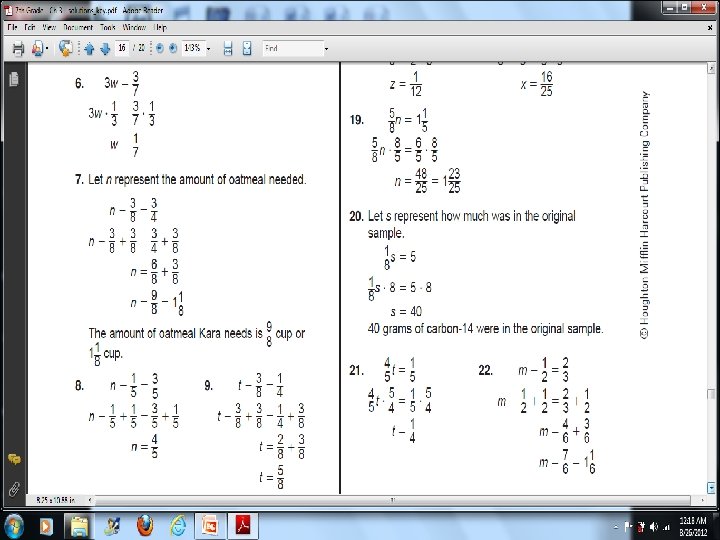Click the problem number 22 label
Screen dimensions: 720x540
click(486, 370)
